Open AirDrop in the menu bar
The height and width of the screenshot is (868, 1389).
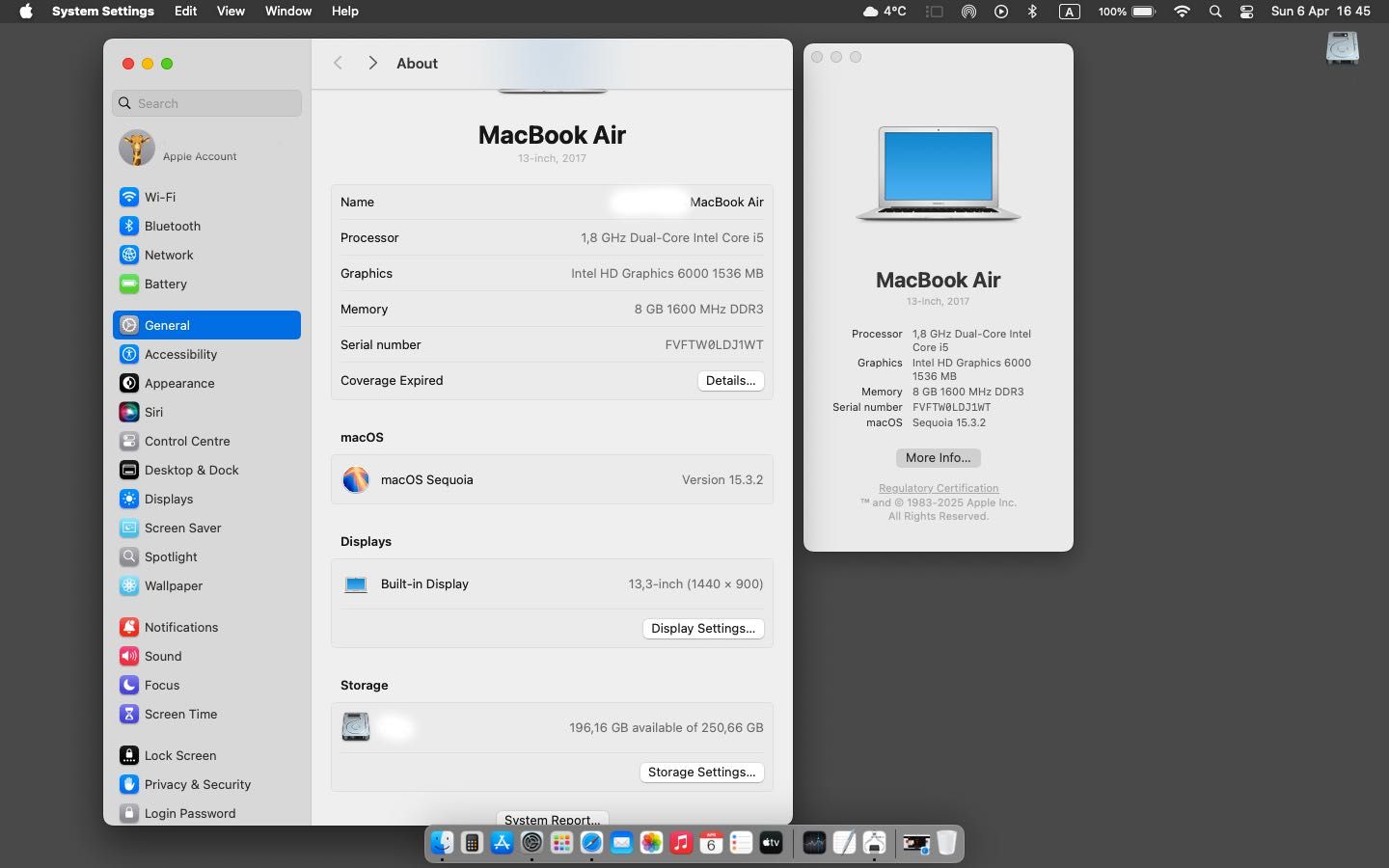point(968,12)
